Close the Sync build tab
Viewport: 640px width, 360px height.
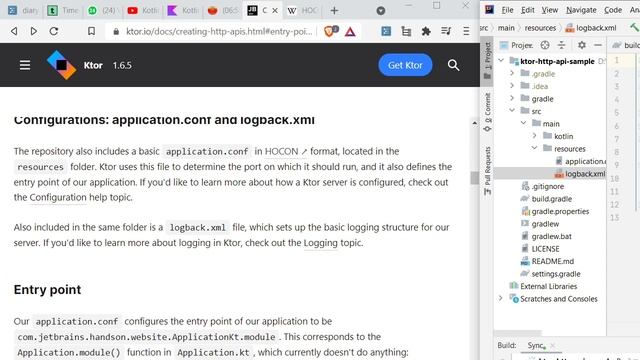click(x=553, y=345)
